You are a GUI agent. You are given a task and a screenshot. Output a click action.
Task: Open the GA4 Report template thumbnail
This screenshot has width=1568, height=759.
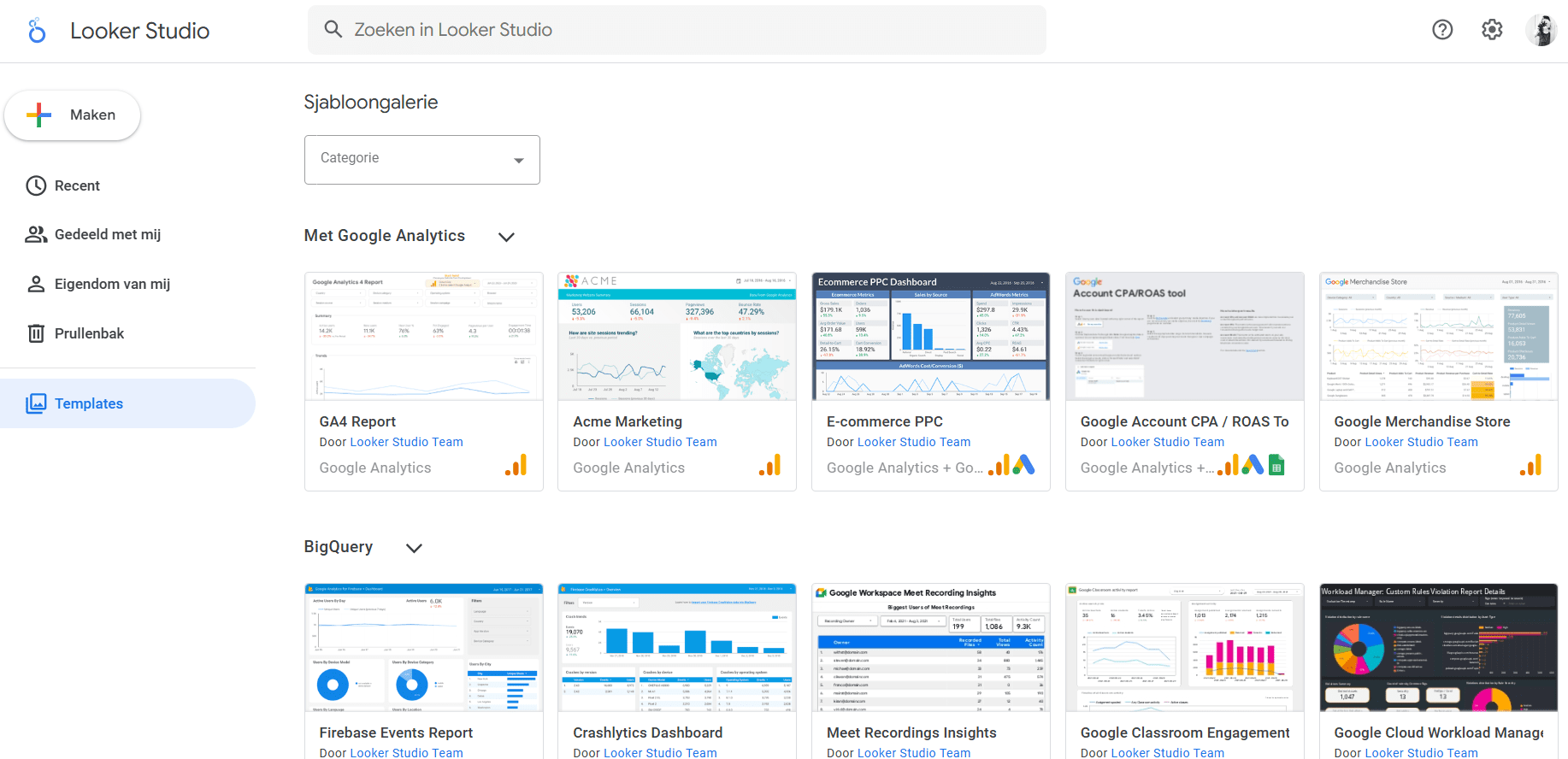[424, 337]
